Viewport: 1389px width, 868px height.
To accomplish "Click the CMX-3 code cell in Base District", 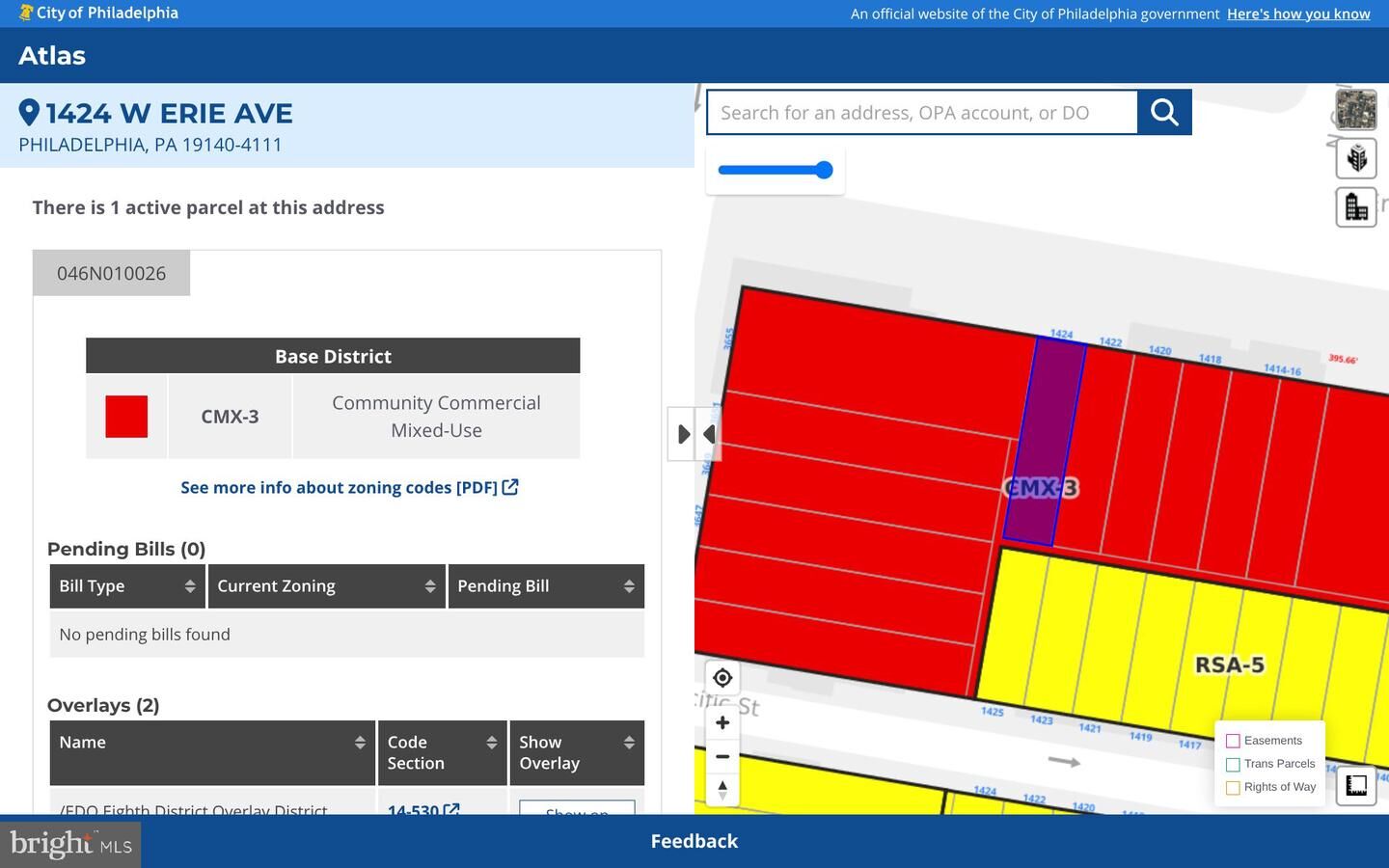I will pos(230,417).
